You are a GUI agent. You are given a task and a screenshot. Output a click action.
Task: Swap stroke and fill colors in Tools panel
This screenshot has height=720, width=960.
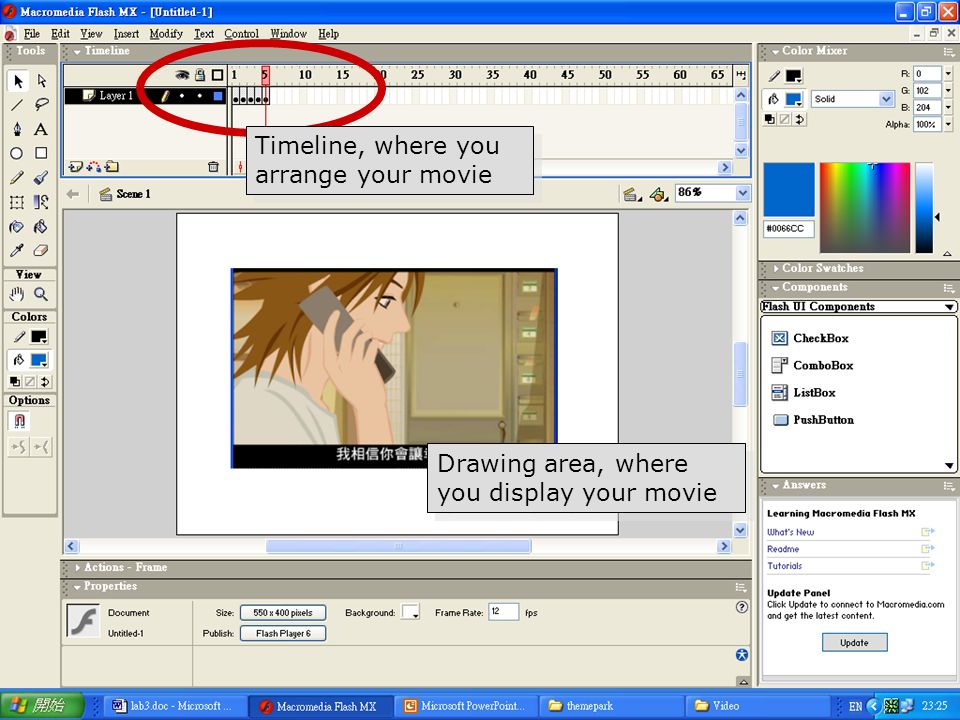(45, 382)
